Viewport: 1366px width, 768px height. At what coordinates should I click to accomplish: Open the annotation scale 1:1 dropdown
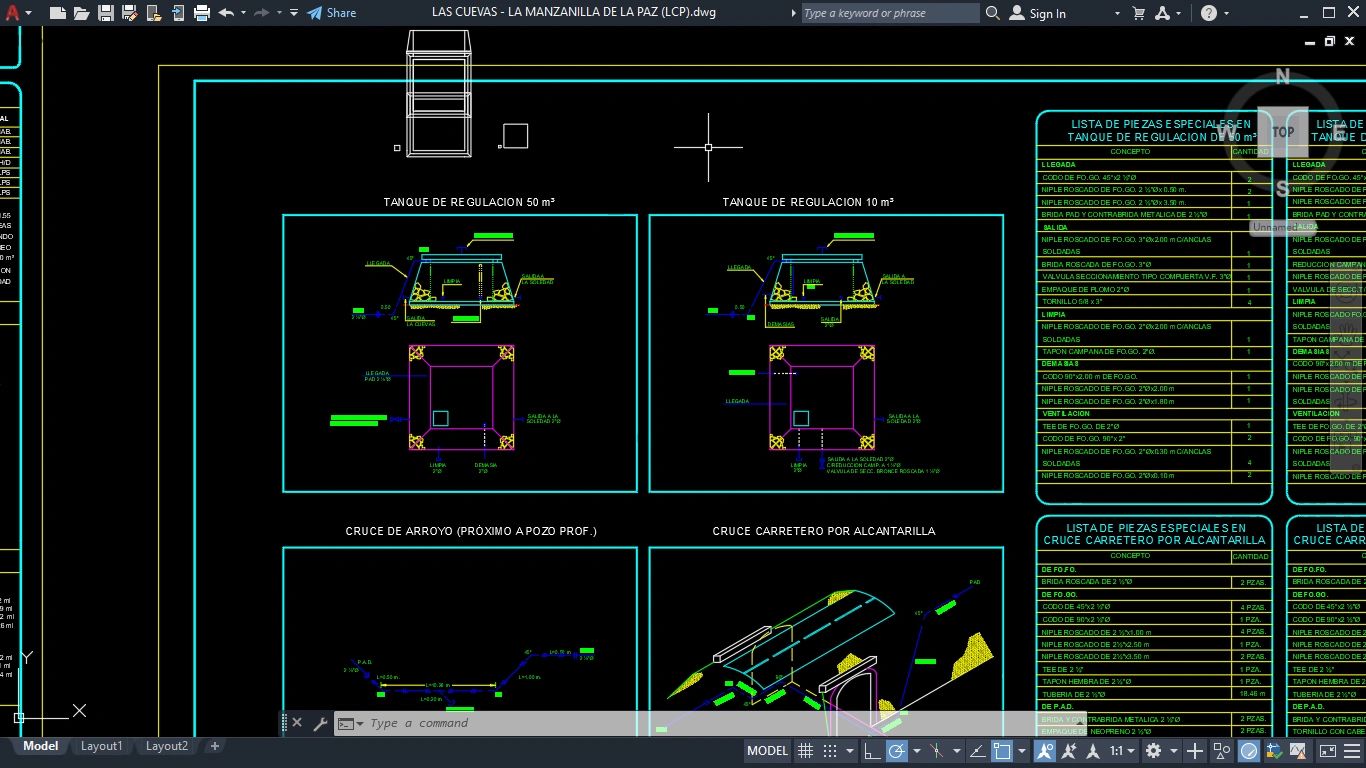pyautogui.click(x=1123, y=751)
